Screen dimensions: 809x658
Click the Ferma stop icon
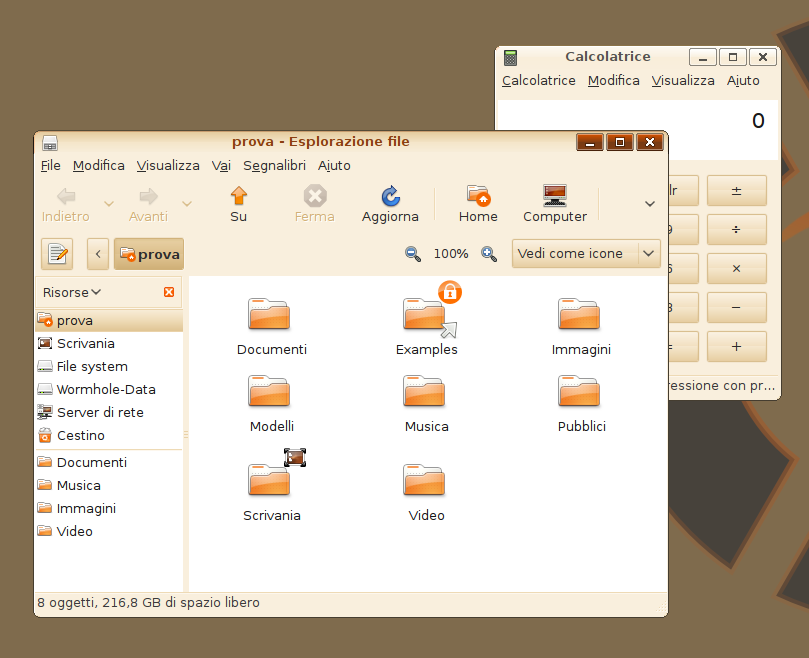(315, 196)
